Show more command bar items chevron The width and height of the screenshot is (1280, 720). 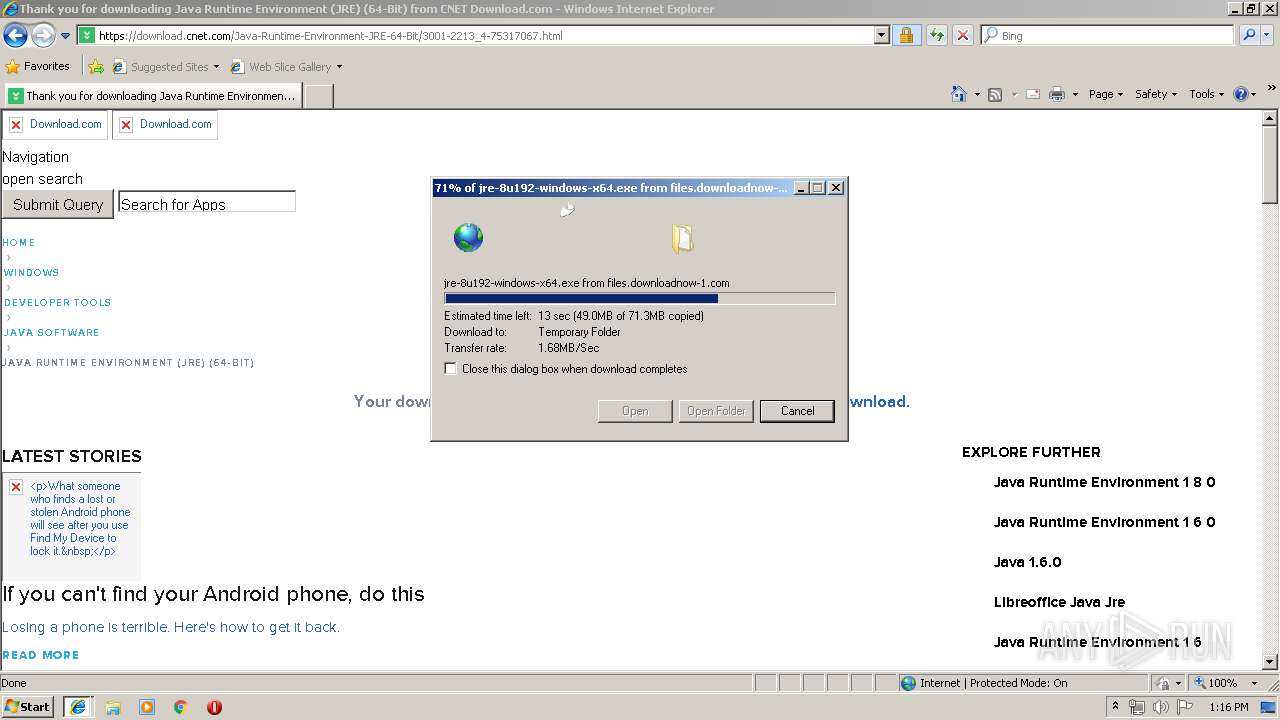(1272, 90)
